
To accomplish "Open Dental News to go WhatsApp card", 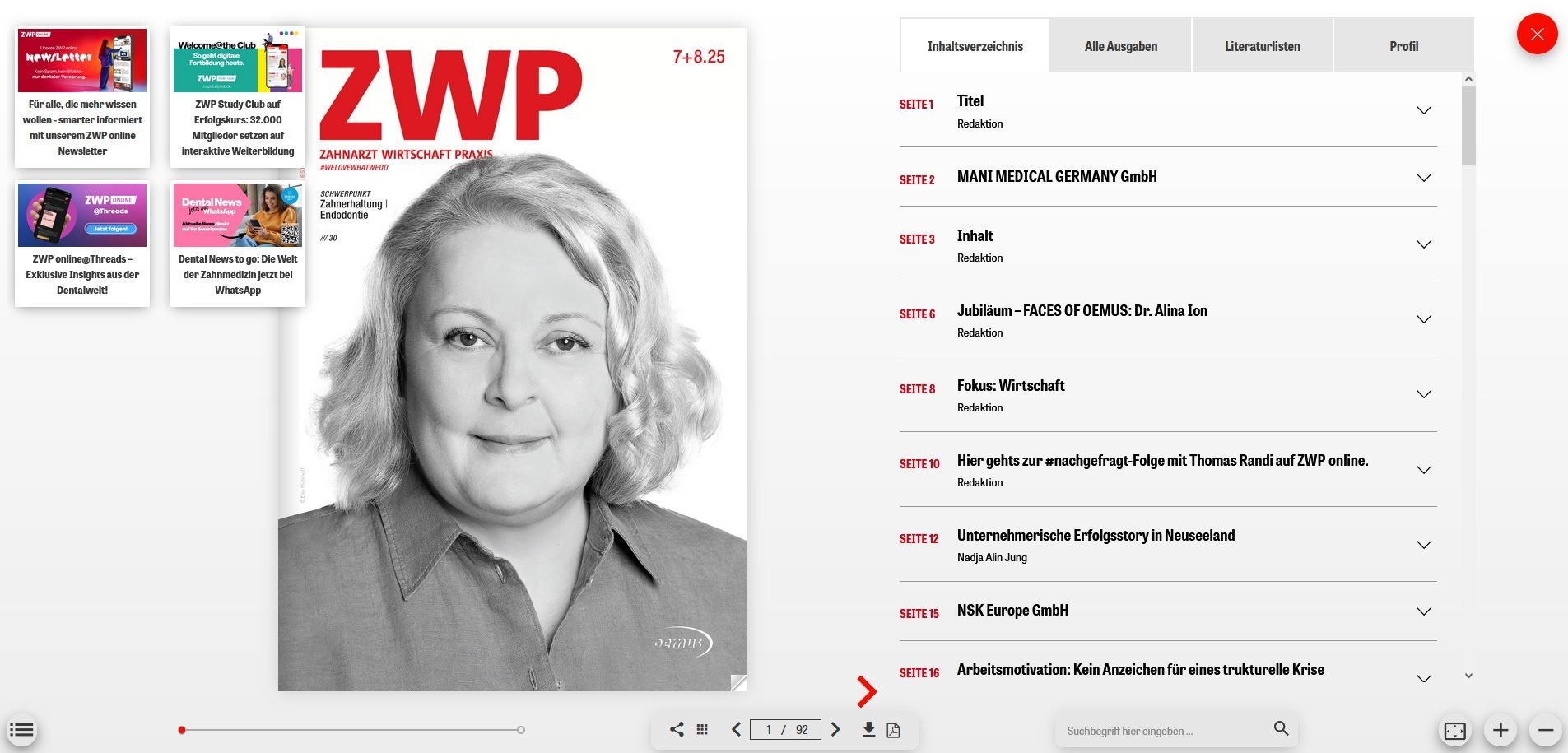I will [238, 244].
